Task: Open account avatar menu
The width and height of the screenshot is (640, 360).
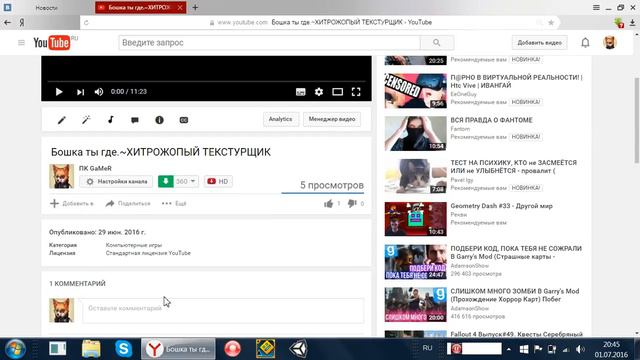Action: [x=610, y=42]
